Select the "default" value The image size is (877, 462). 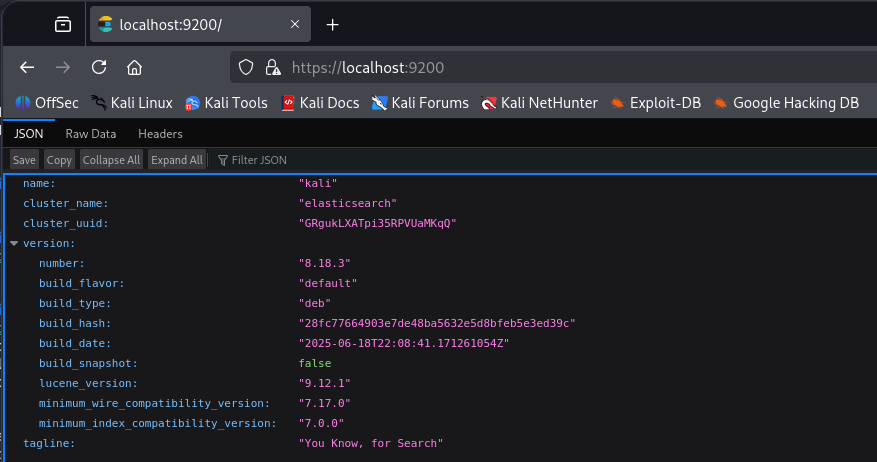click(x=328, y=284)
